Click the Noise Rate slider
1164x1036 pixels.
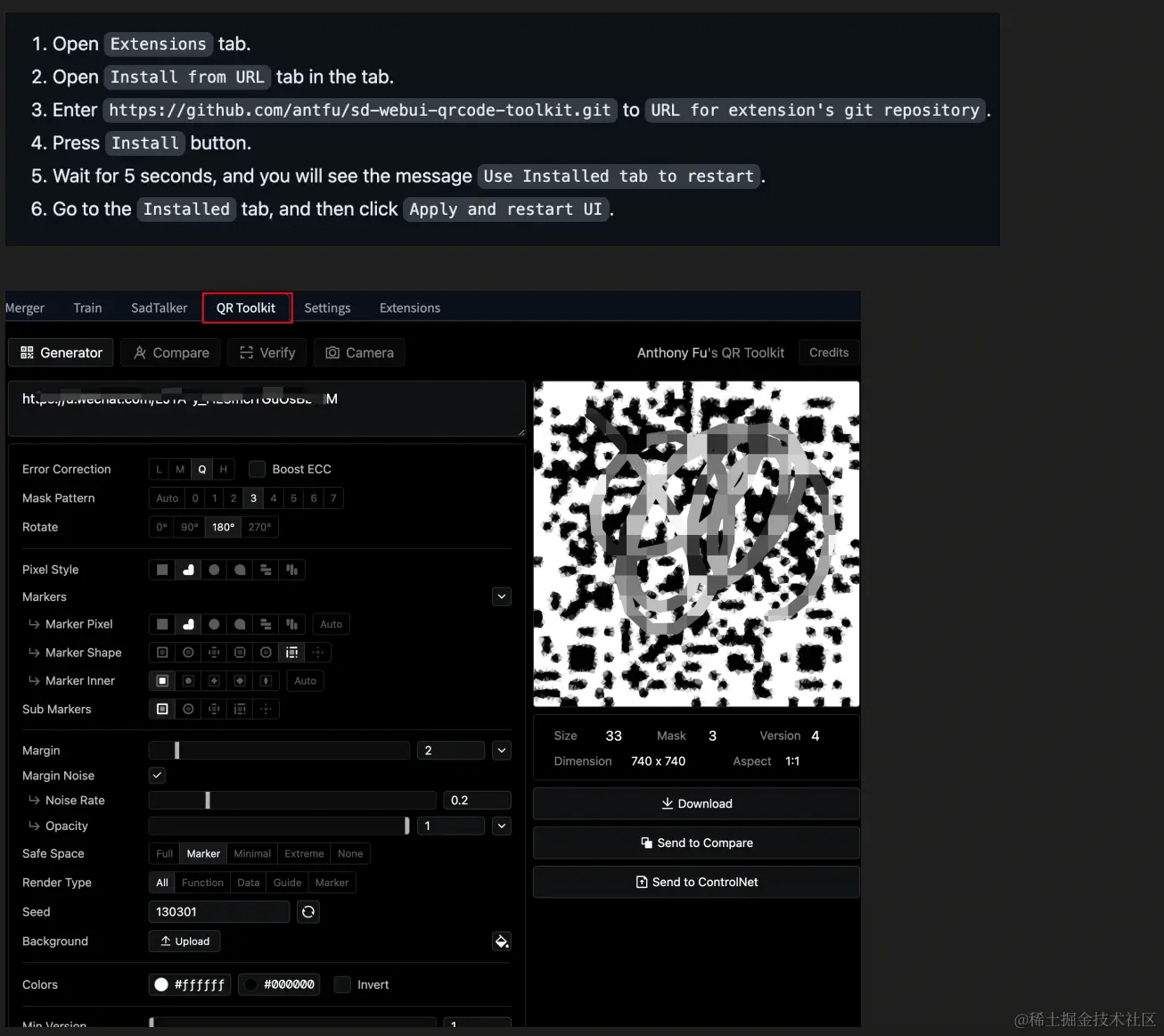(x=292, y=801)
